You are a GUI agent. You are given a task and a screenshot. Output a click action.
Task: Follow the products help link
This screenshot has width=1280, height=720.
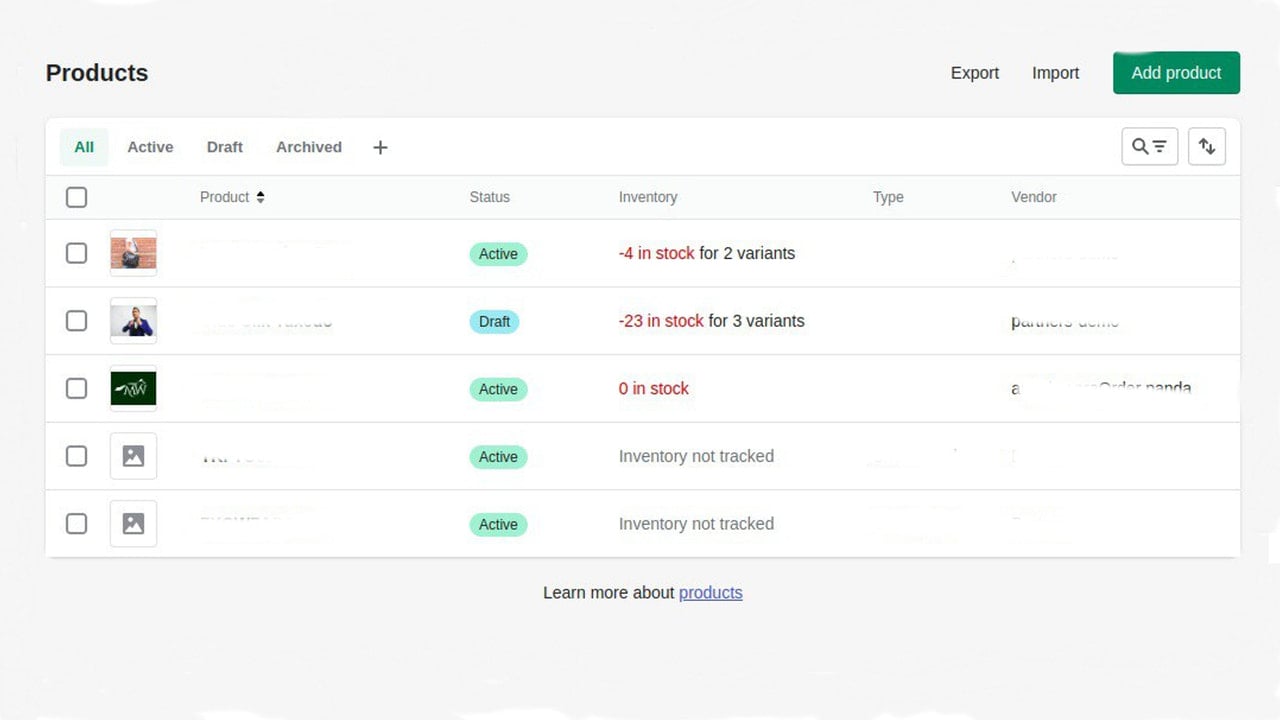click(711, 593)
